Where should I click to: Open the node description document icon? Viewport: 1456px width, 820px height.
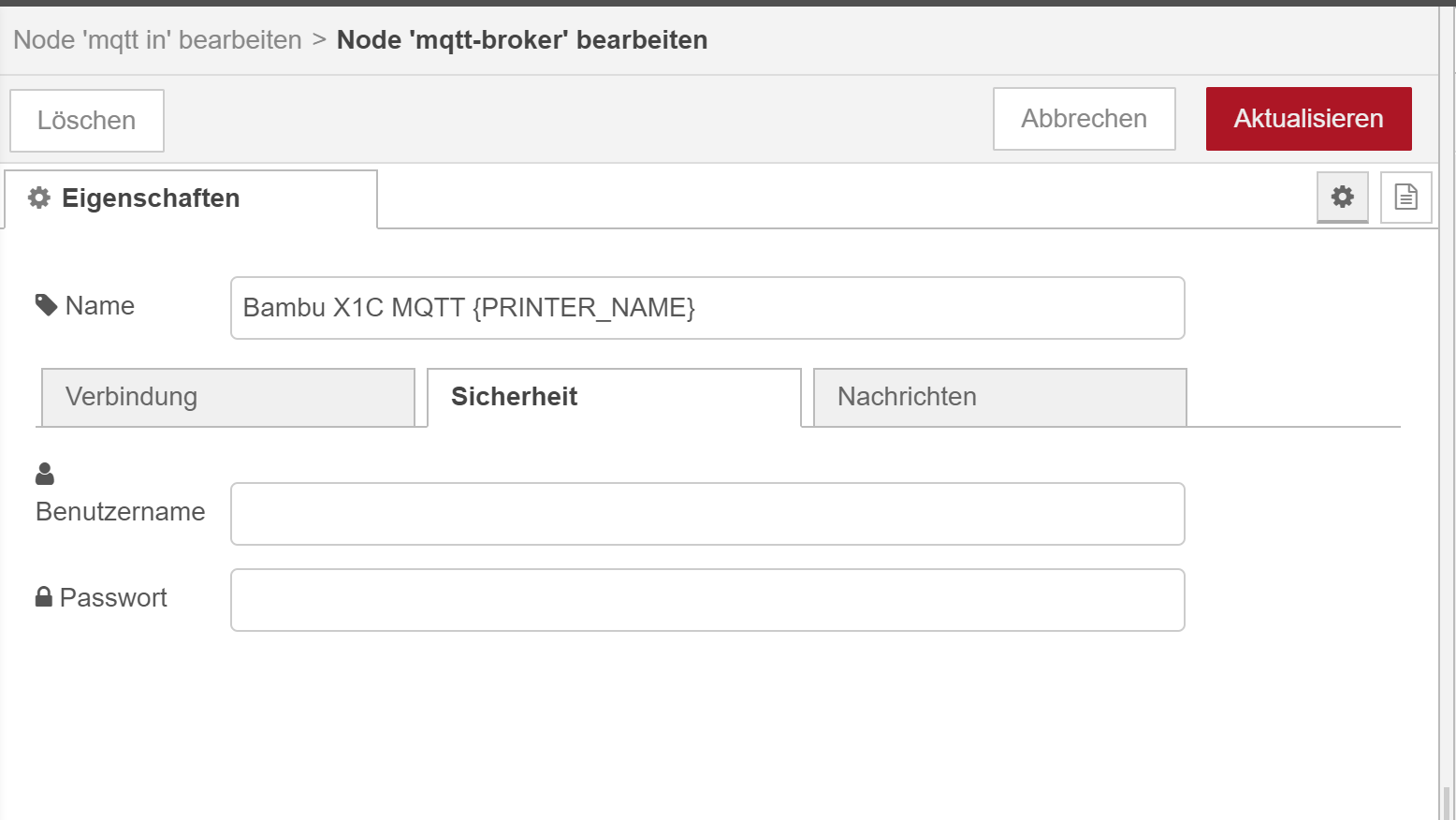pos(1405,197)
